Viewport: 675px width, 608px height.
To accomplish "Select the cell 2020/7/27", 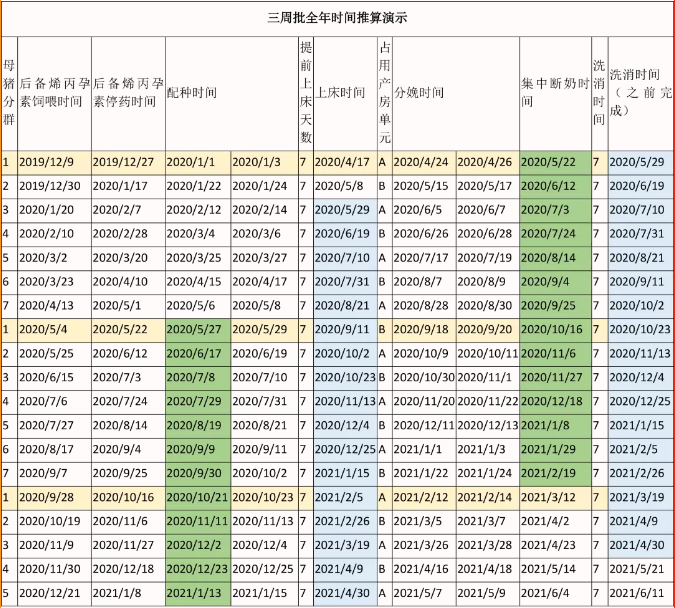I will click(55, 426).
